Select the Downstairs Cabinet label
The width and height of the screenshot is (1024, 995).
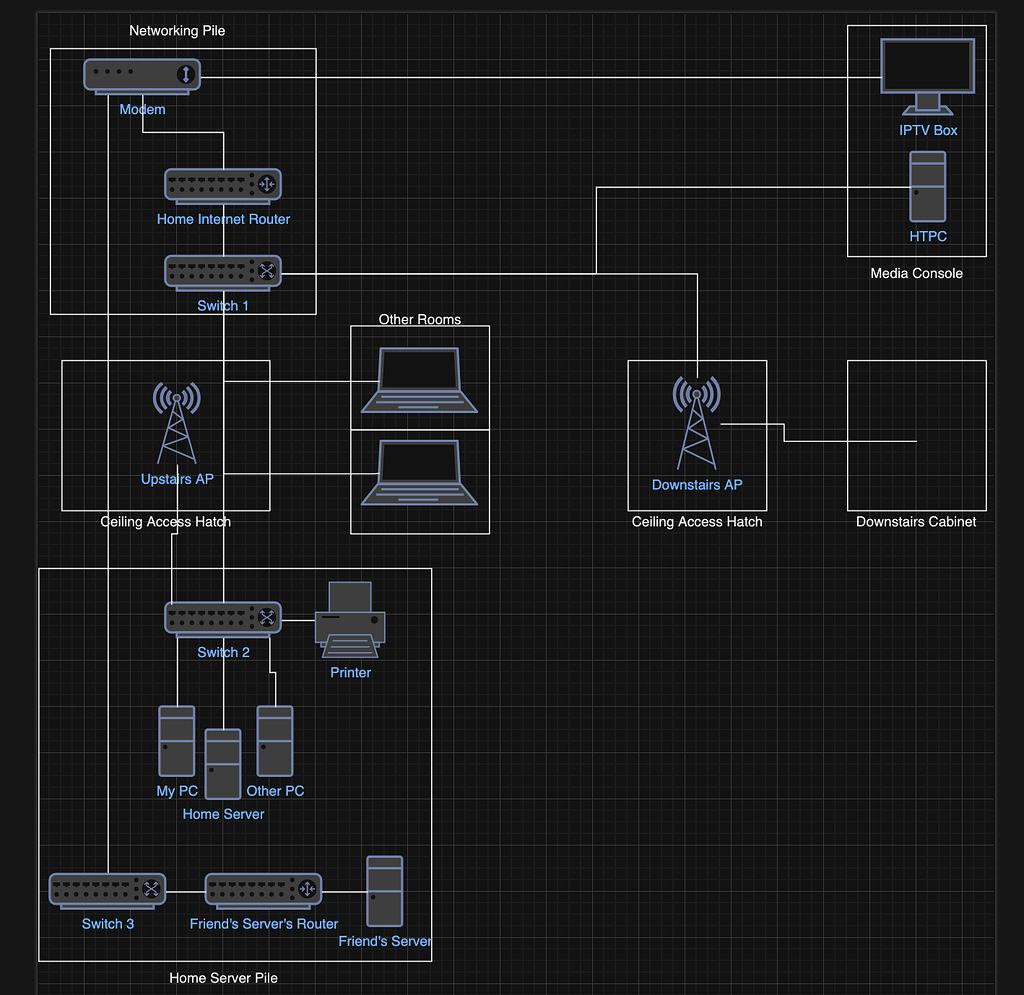pos(916,522)
